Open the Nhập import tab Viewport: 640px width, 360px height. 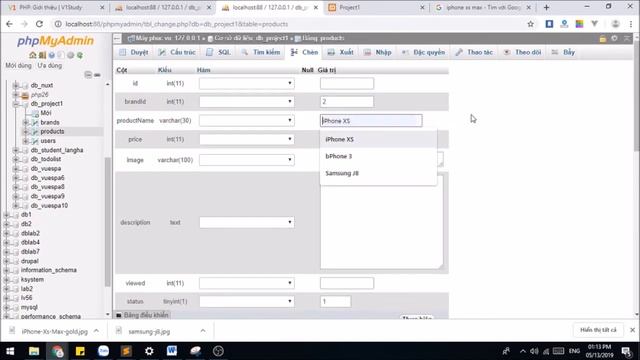(x=378, y=52)
